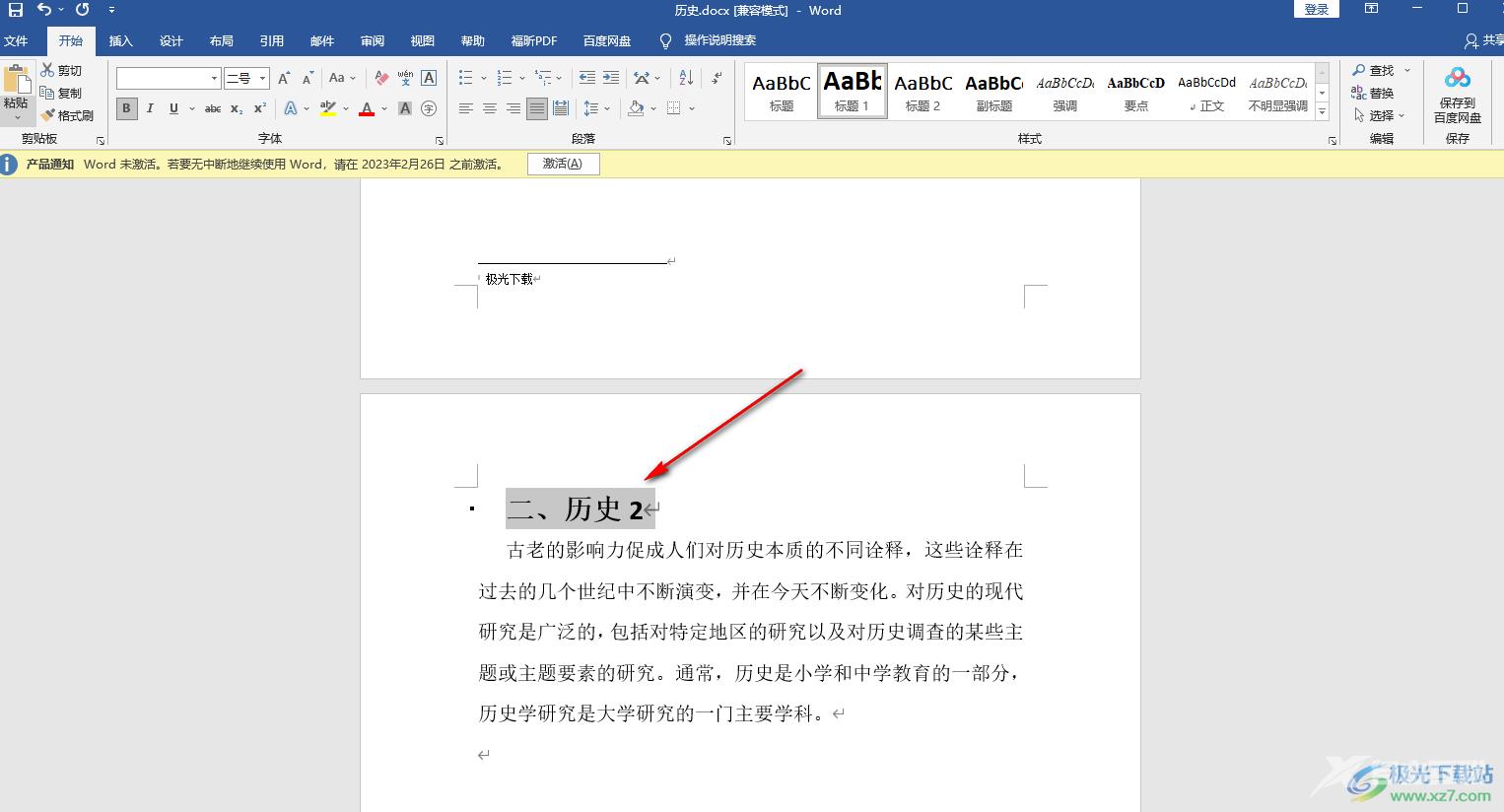Toggle Superscript (x²) formatting
Screen dimensions: 1504x812
click(260, 108)
